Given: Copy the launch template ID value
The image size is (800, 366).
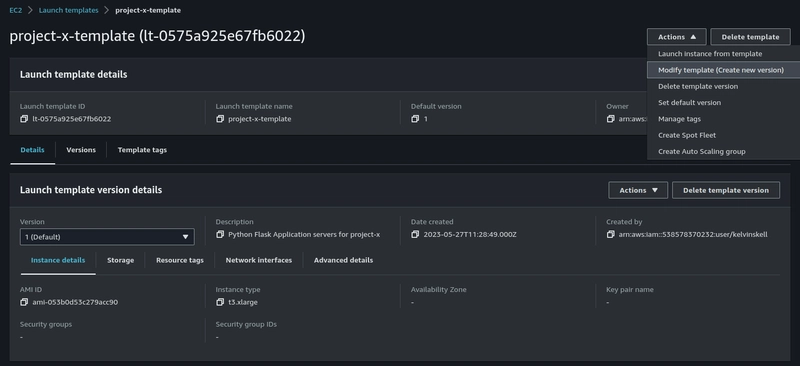Looking at the screenshot, I should click(23, 119).
